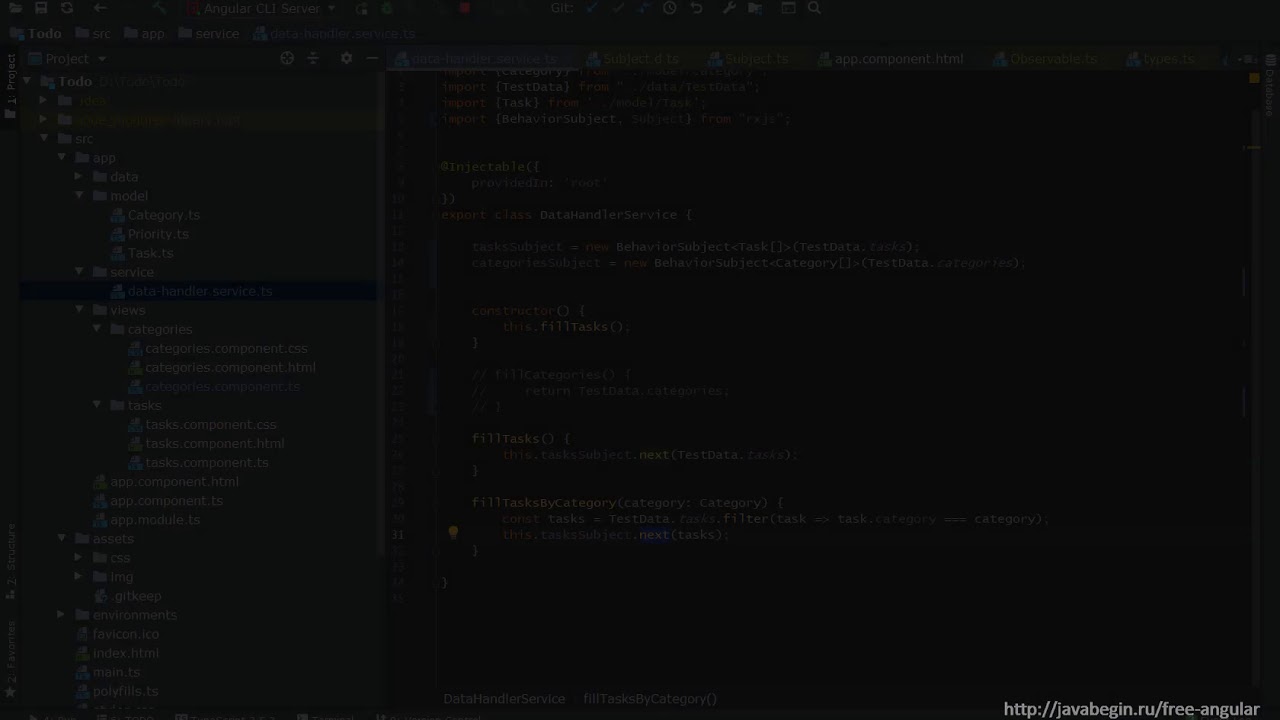
Task: Click the locate file crosshair icon
Action: 287,58
